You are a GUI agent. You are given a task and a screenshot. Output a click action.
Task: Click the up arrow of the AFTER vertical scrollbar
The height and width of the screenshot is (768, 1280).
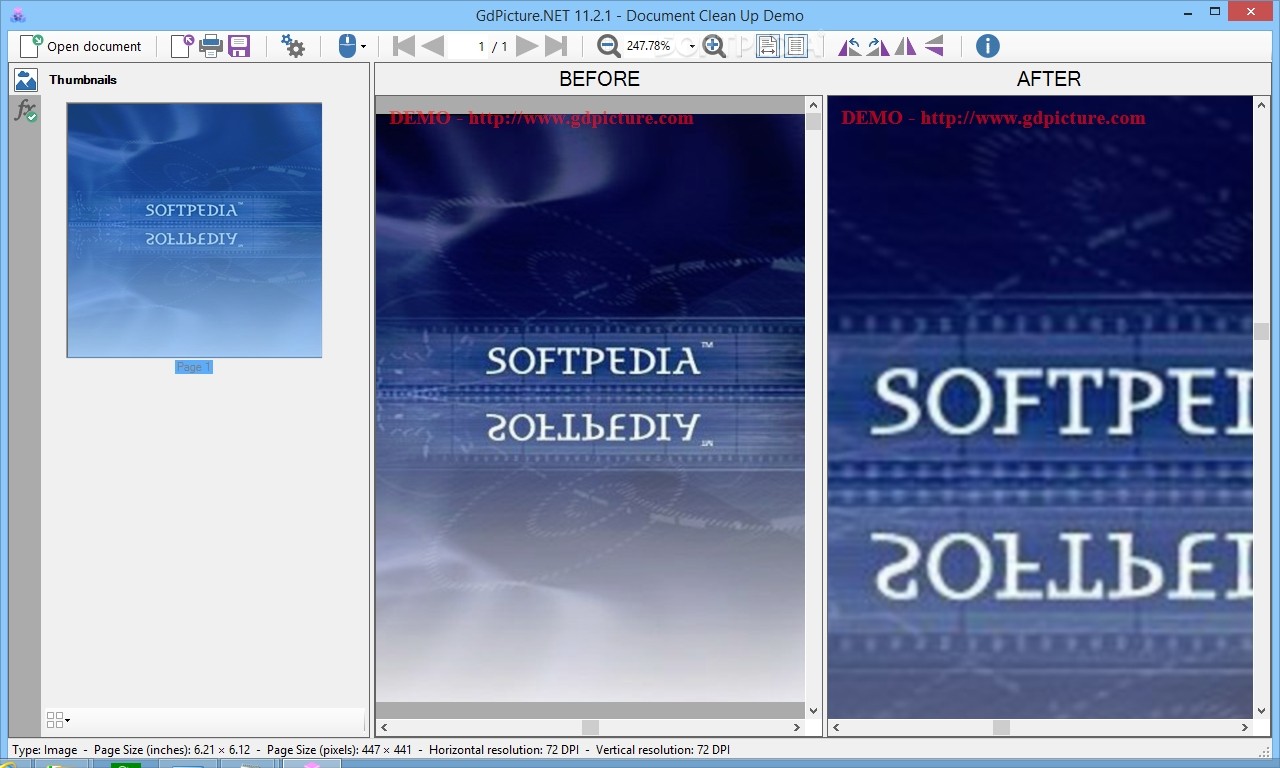click(x=1261, y=104)
